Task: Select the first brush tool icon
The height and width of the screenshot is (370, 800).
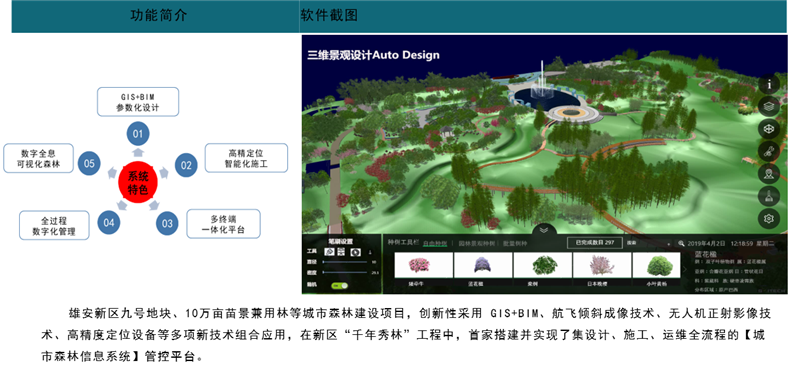Action: tap(329, 252)
